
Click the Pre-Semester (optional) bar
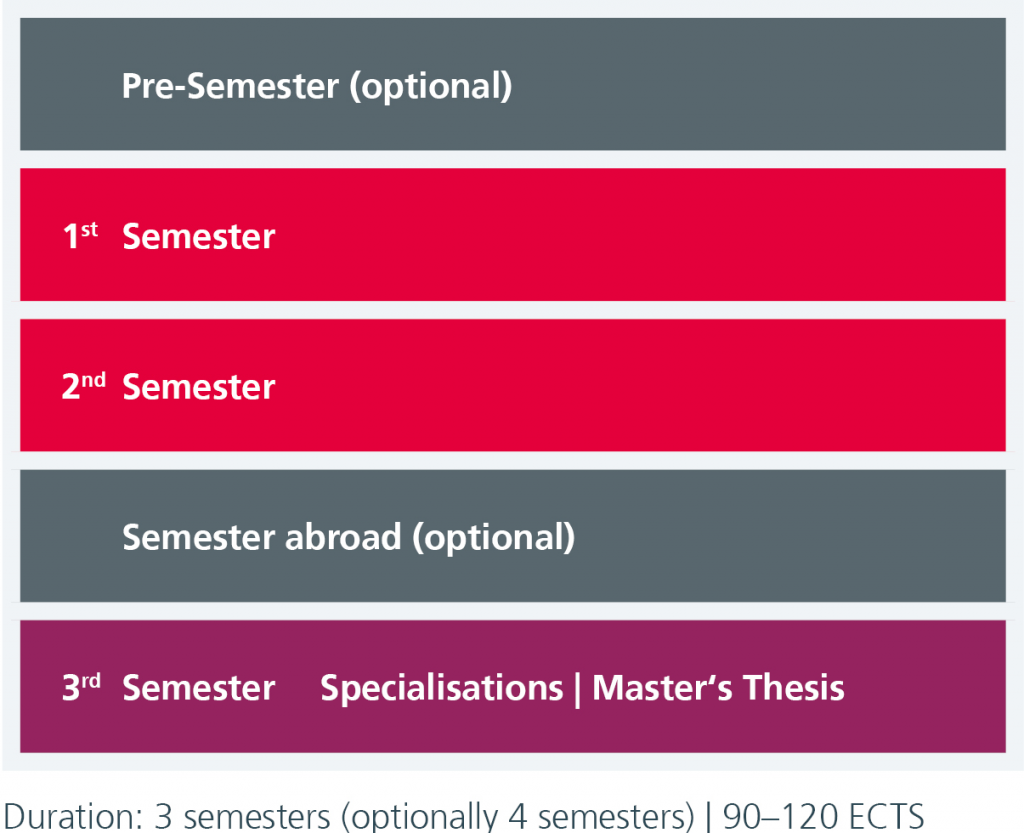(513, 84)
